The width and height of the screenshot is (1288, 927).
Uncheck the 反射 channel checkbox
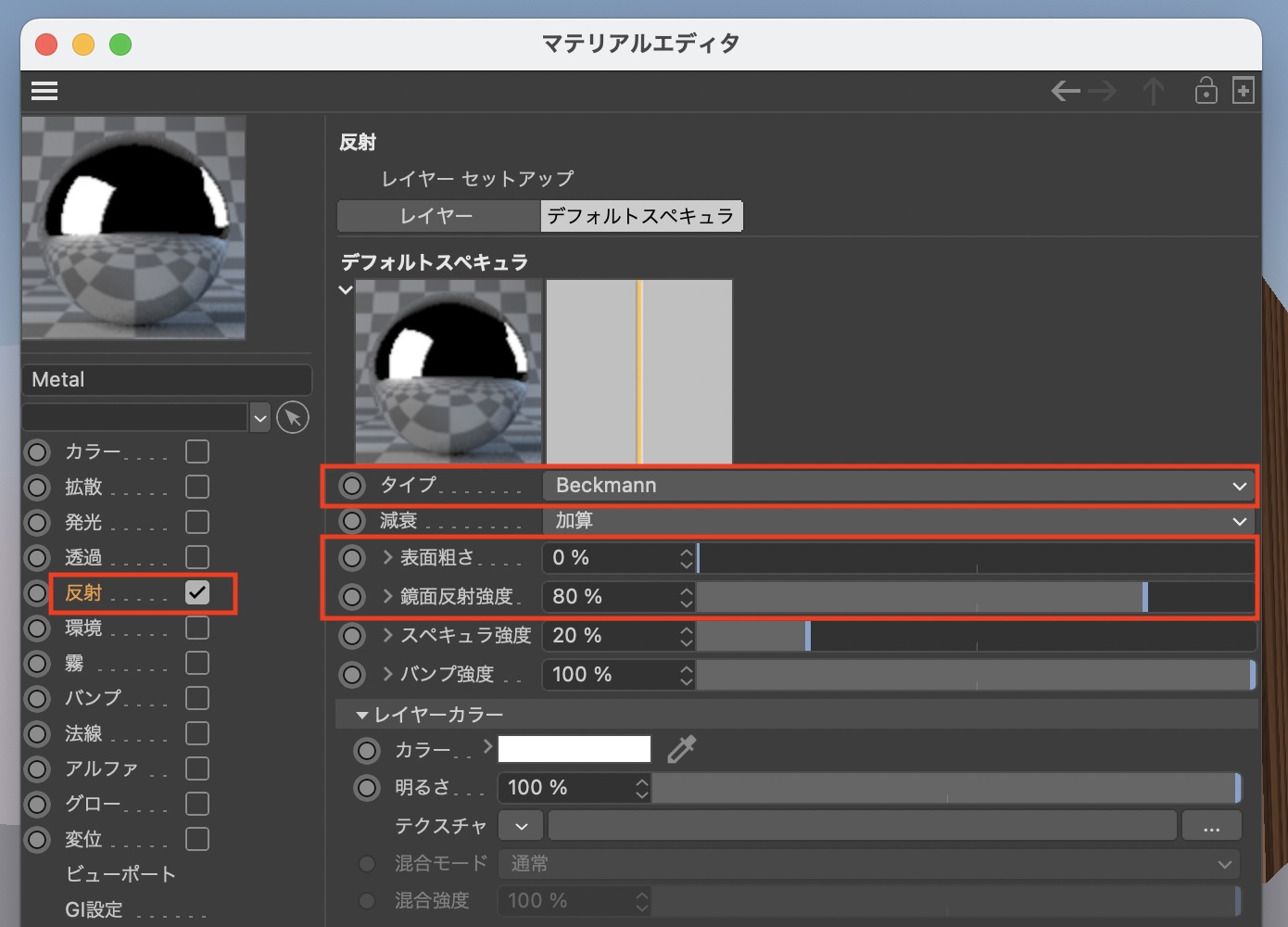[x=197, y=592]
